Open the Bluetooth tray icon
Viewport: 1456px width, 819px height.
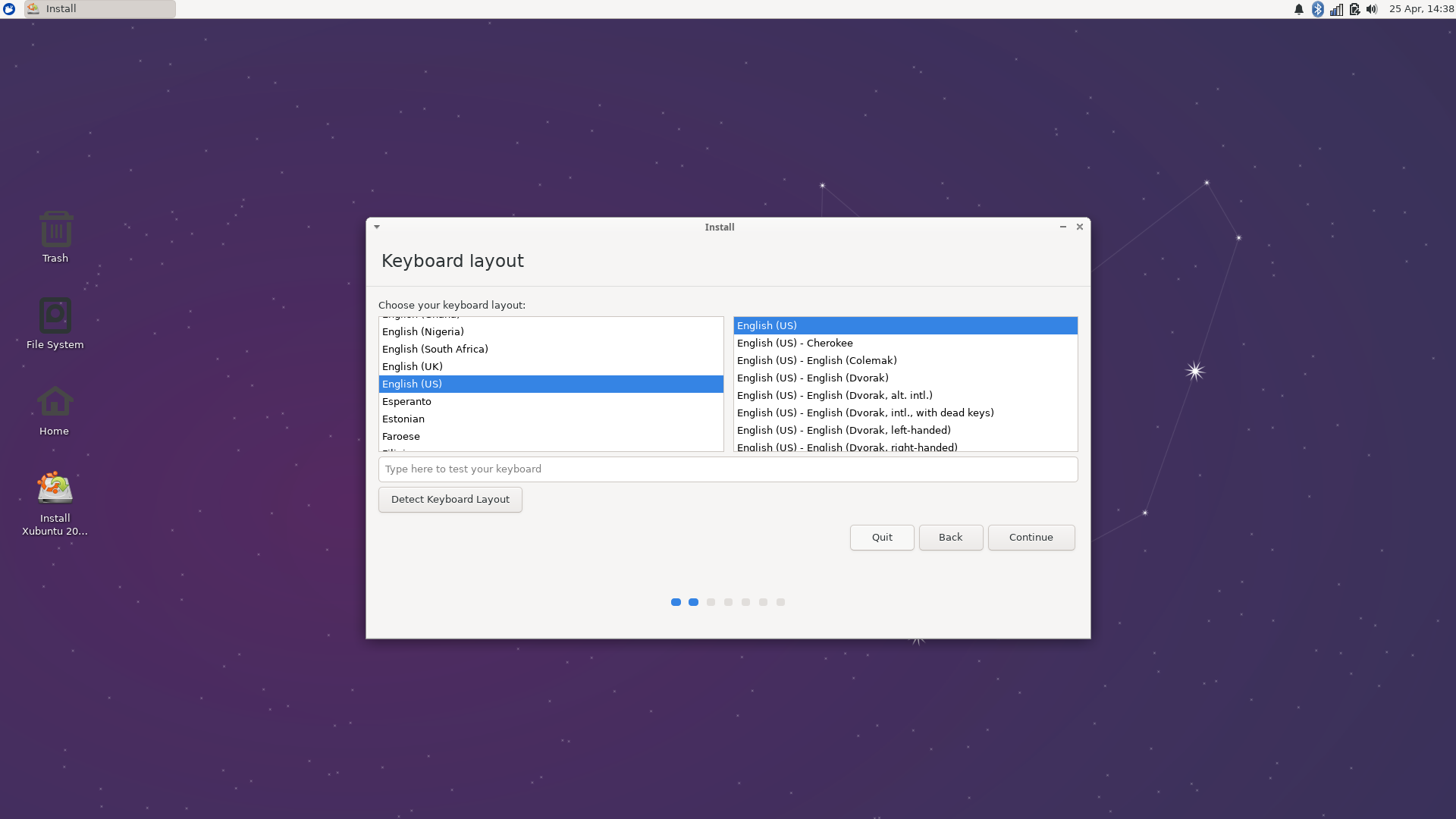tap(1318, 9)
